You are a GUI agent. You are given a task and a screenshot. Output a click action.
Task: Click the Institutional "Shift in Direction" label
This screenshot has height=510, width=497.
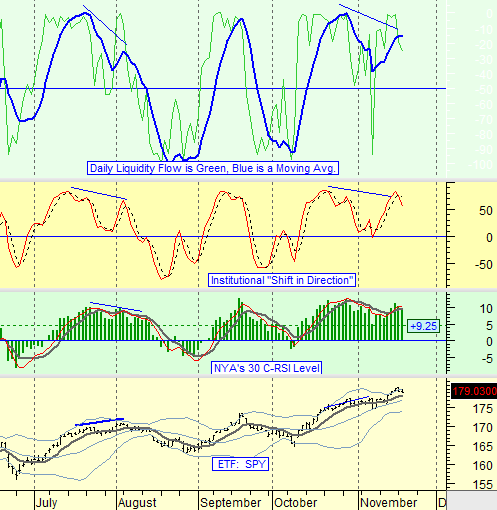point(282,280)
